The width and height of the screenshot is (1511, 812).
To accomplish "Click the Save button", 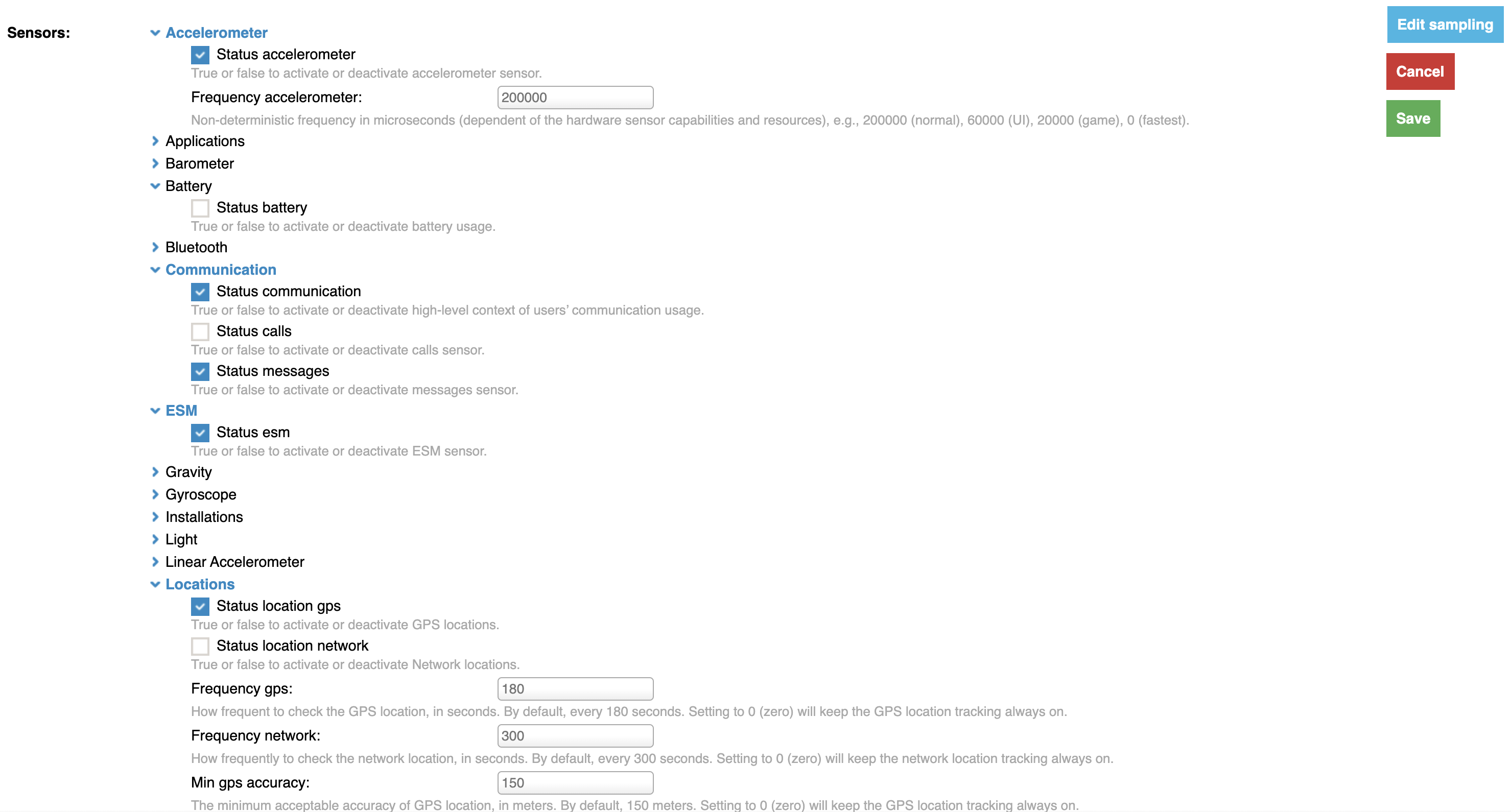I will click(1413, 118).
